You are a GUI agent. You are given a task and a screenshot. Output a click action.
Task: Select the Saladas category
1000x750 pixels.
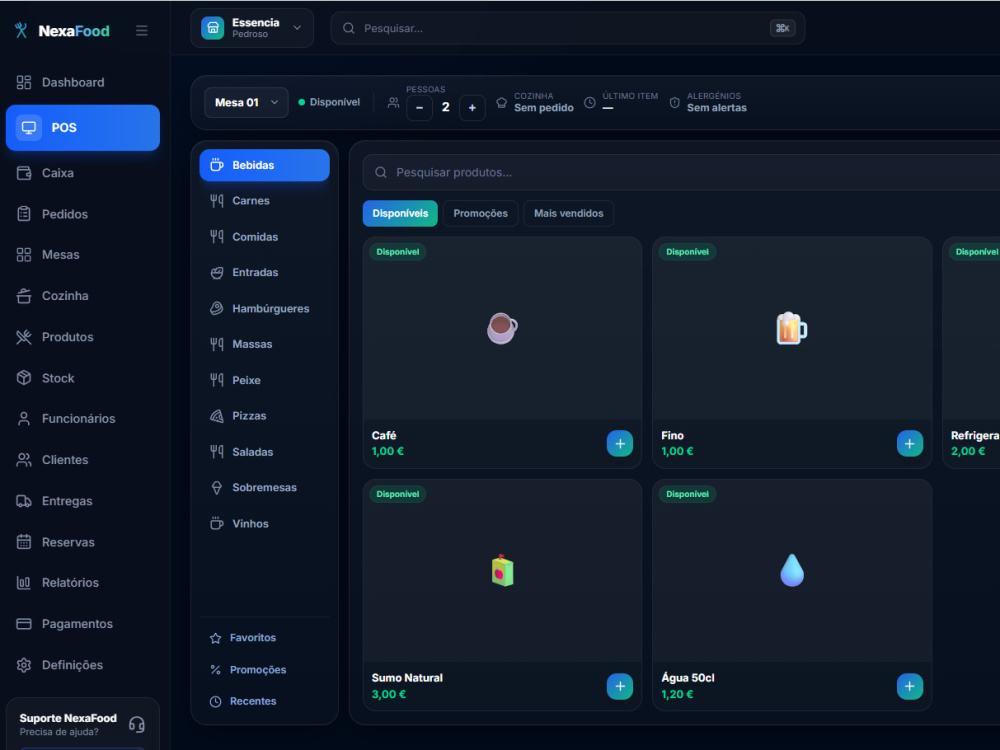[x=265, y=452]
